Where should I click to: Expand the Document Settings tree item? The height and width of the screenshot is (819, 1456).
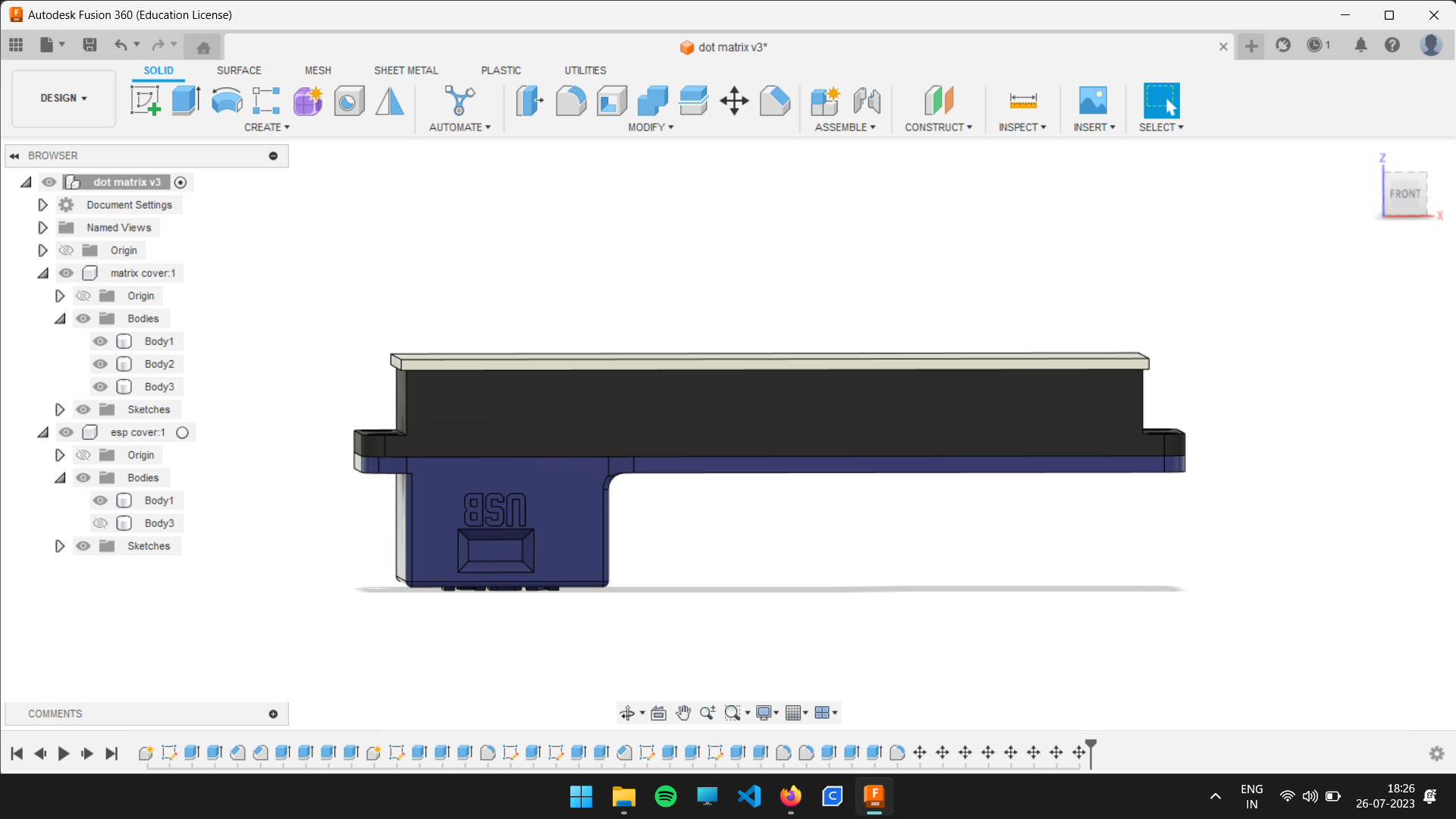42,205
